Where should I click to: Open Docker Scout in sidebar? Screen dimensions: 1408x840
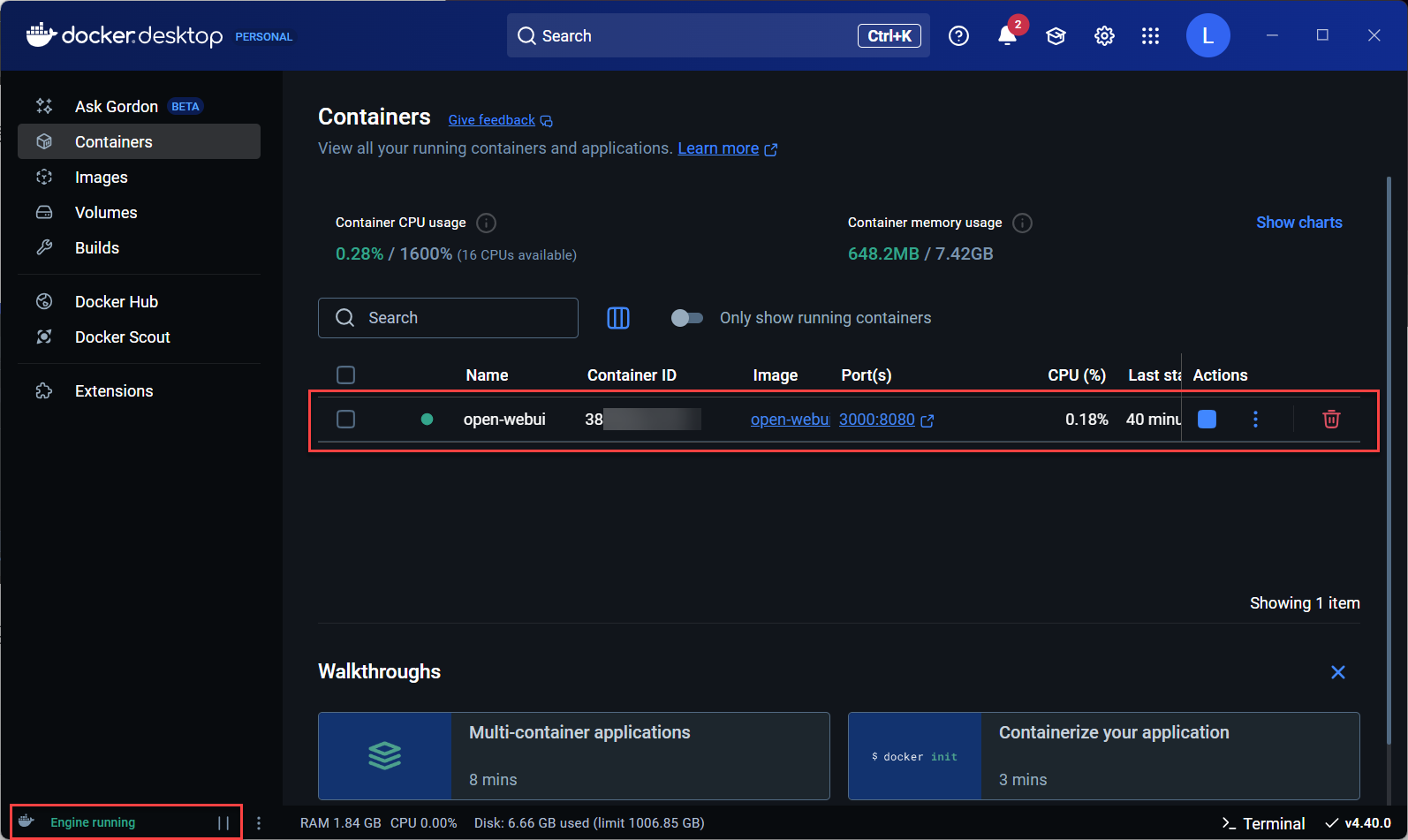tap(139, 337)
